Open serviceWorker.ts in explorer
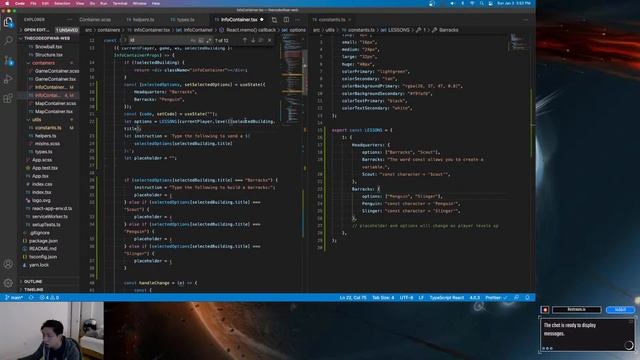This screenshot has width=640, height=360. tap(49, 216)
